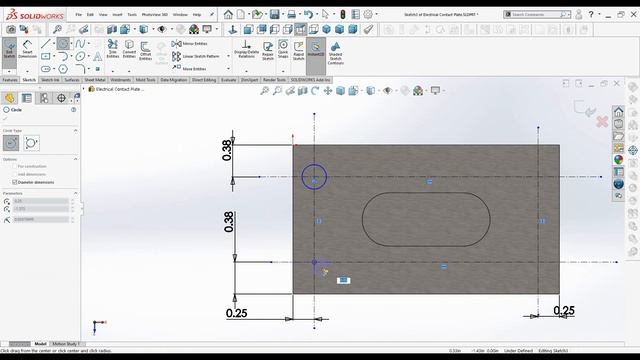Click Linear Sketch Pattern
The height and width of the screenshot is (360, 640).
click(x=195, y=56)
